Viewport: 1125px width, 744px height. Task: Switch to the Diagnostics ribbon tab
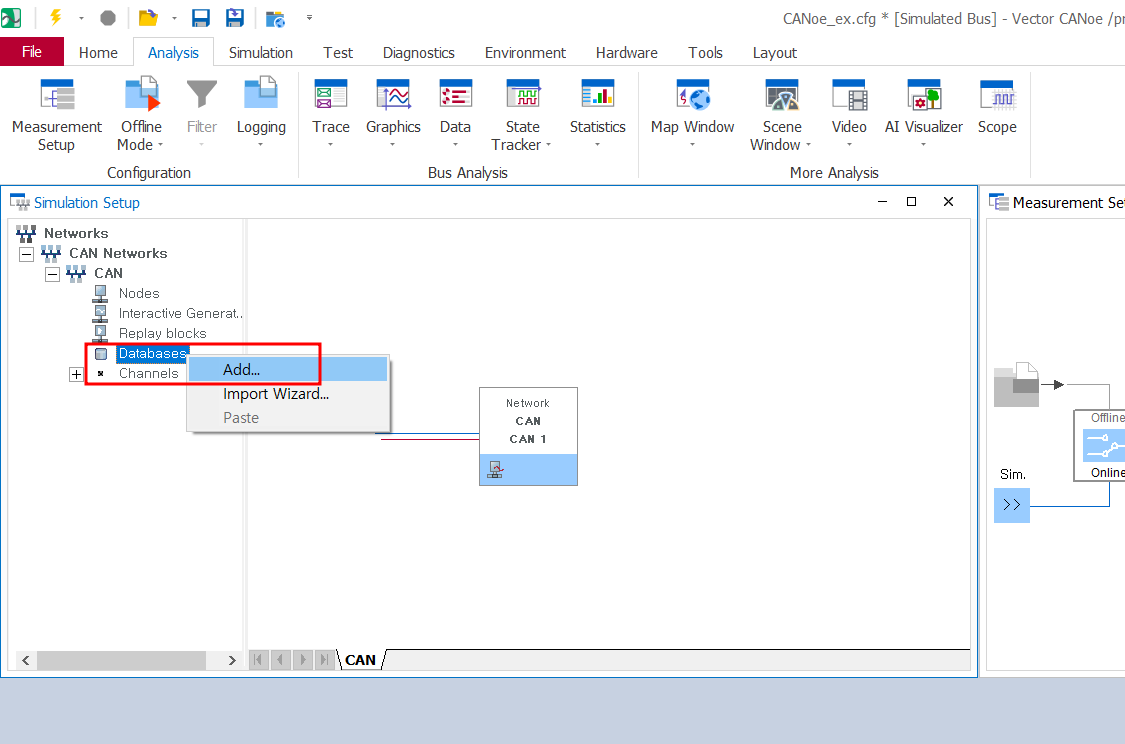[418, 52]
